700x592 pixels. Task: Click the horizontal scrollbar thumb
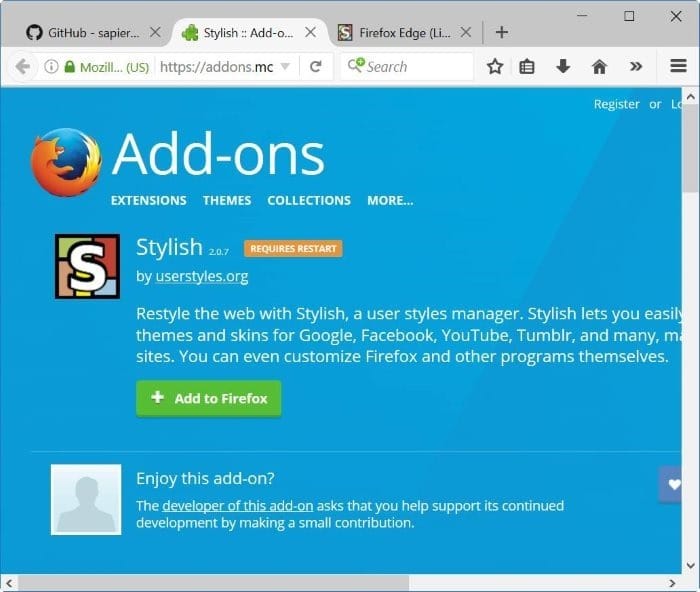point(213,583)
